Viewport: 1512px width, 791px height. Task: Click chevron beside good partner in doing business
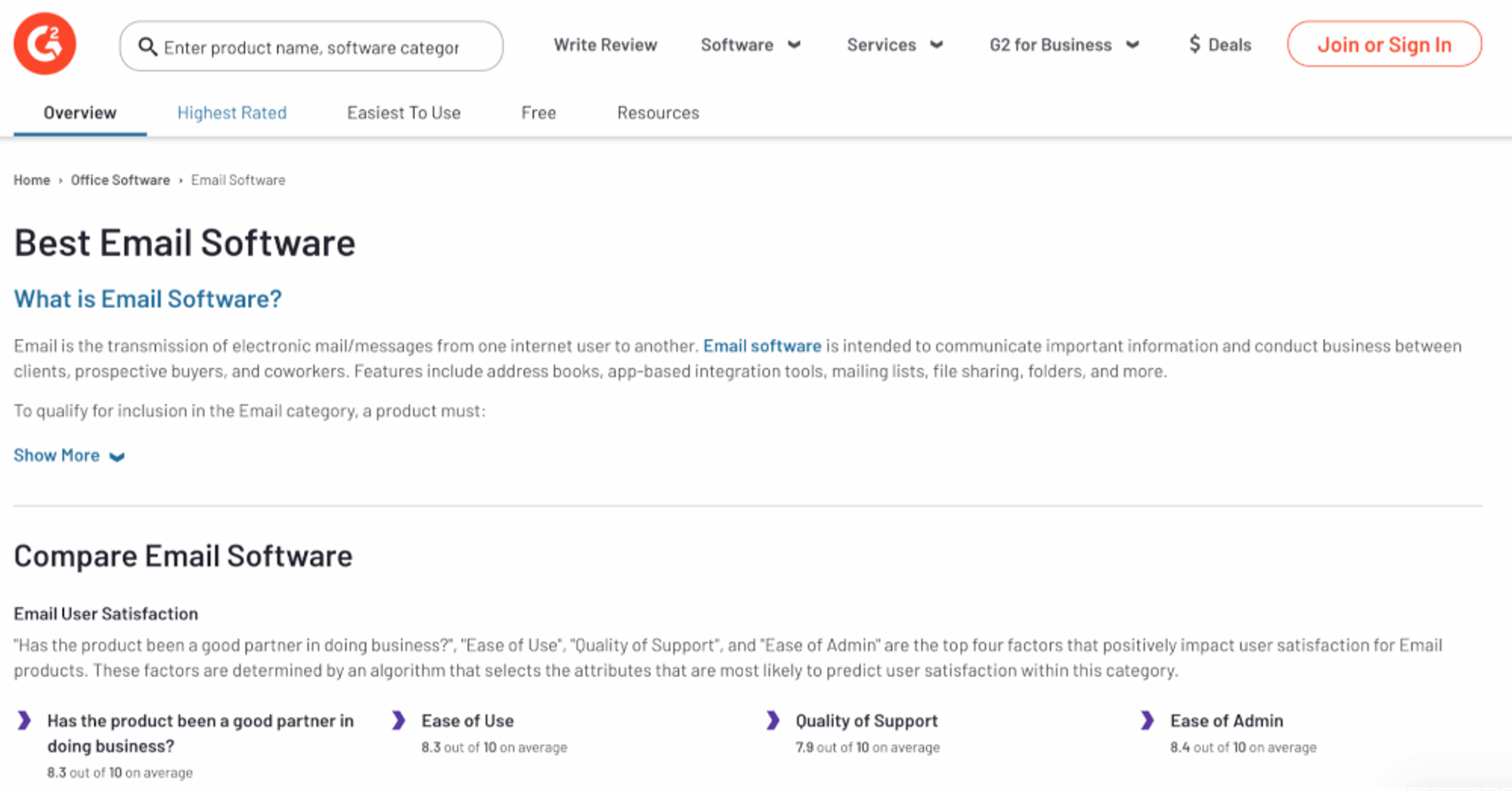coord(24,720)
